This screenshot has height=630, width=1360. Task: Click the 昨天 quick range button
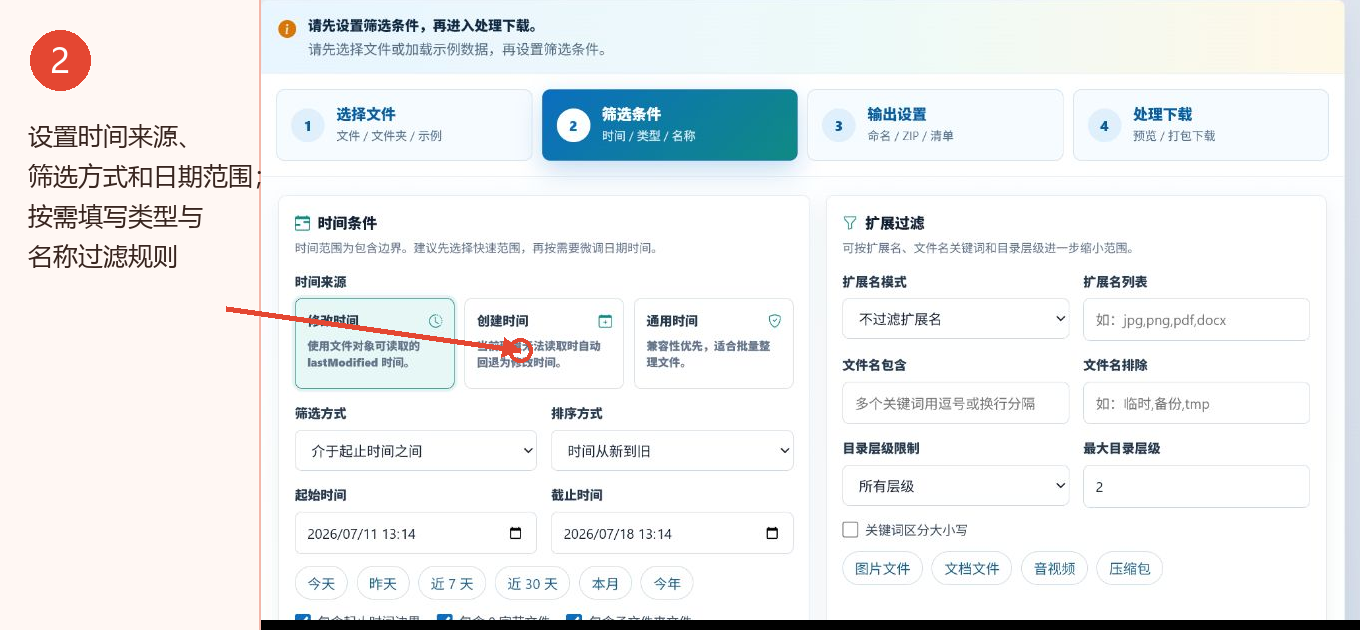click(383, 583)
